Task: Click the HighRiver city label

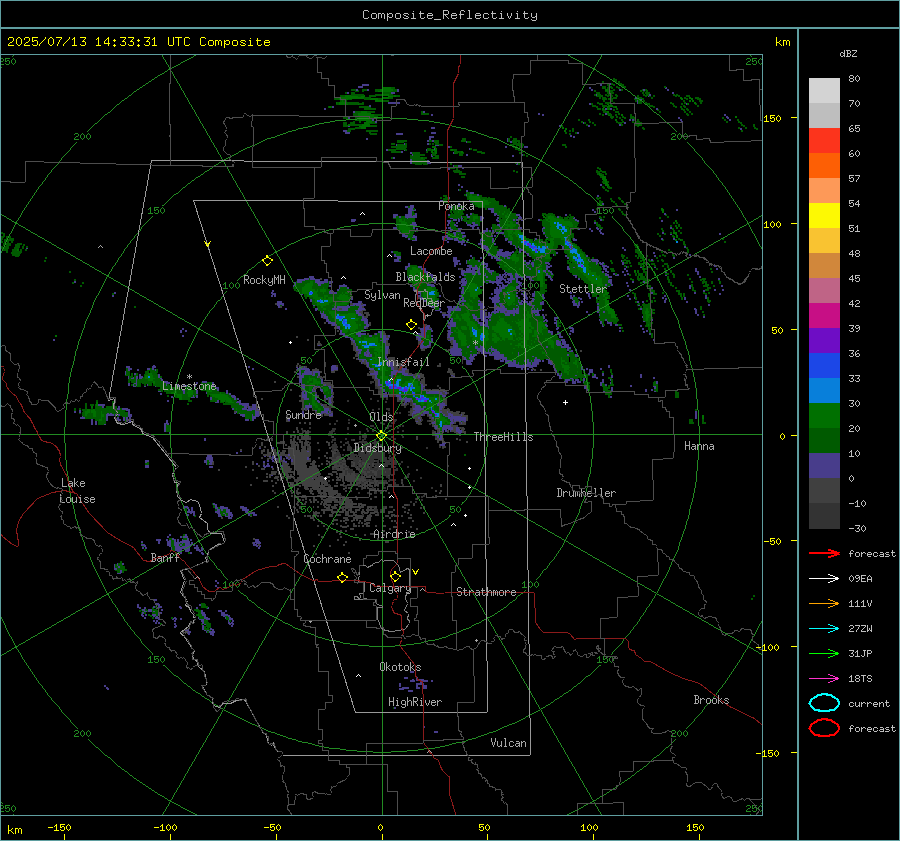Action: [x=415, y=702]
